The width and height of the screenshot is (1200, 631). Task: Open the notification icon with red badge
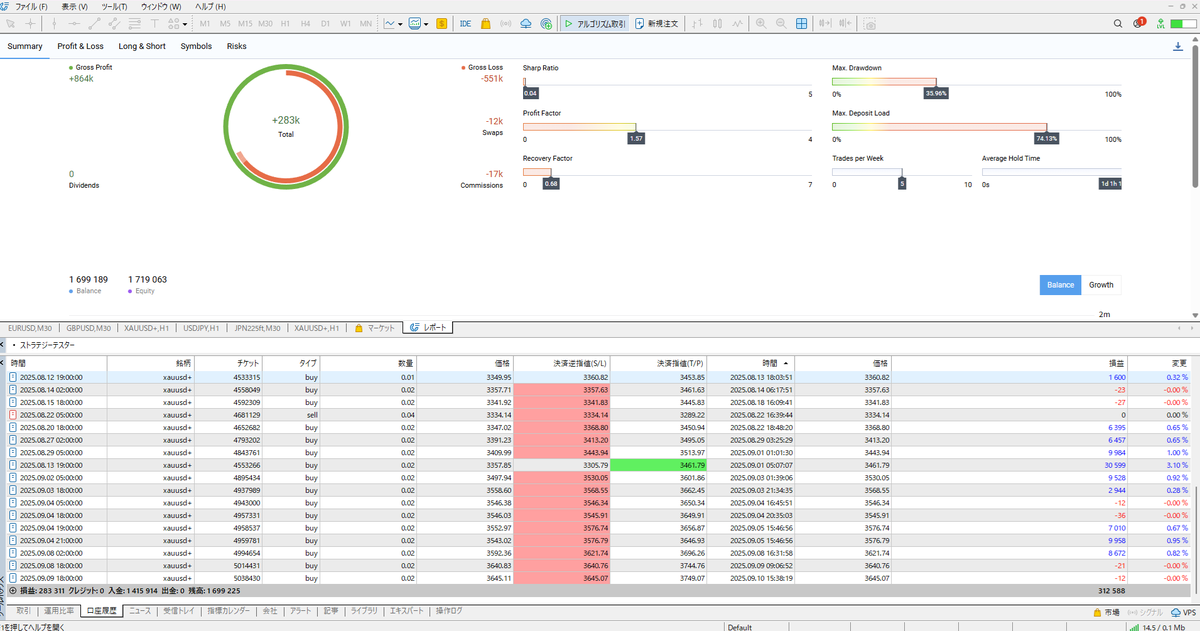tap(1139, 22)
